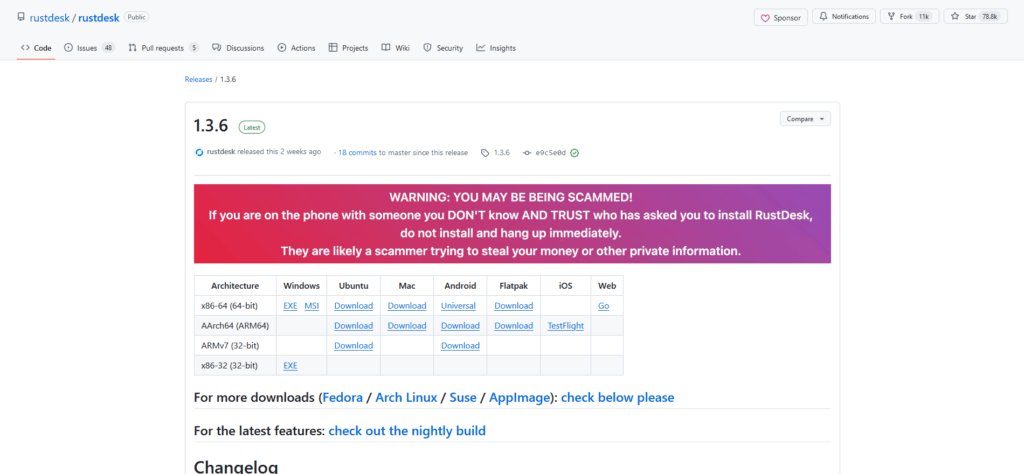The height and width of the screenshot is (474, 1024).
Task: Click the Pull requests counter 5
Action: pyautogui.click(x=194, y=48)
